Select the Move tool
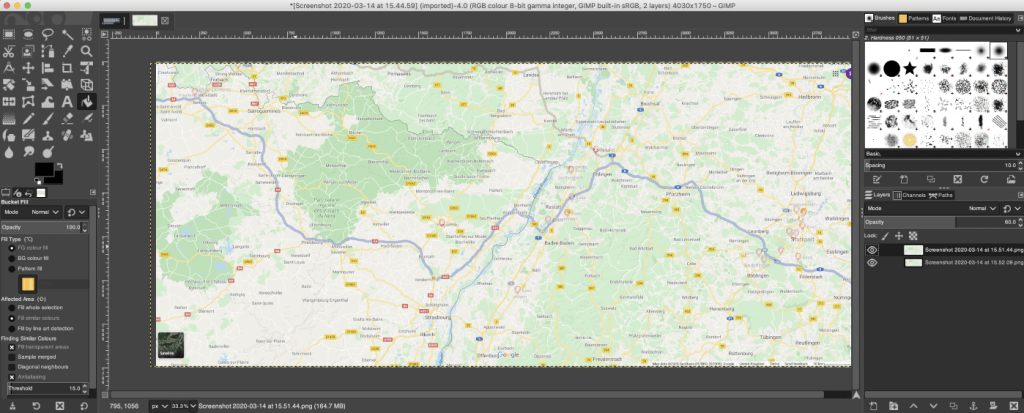Viewport: 1024px width, 413px height. pos(28,68)
